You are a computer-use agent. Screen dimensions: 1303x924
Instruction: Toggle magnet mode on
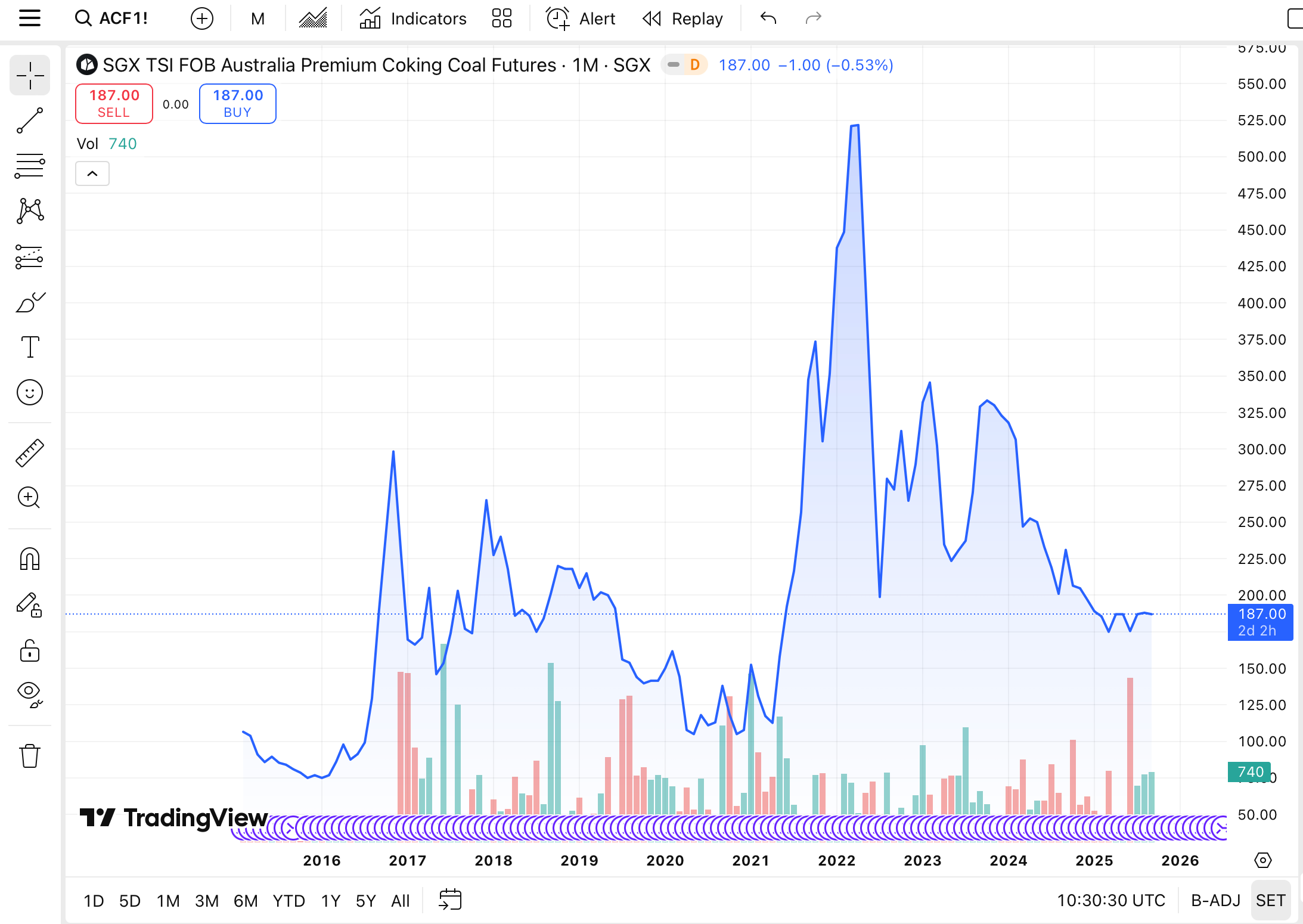(x=30, y=559)
